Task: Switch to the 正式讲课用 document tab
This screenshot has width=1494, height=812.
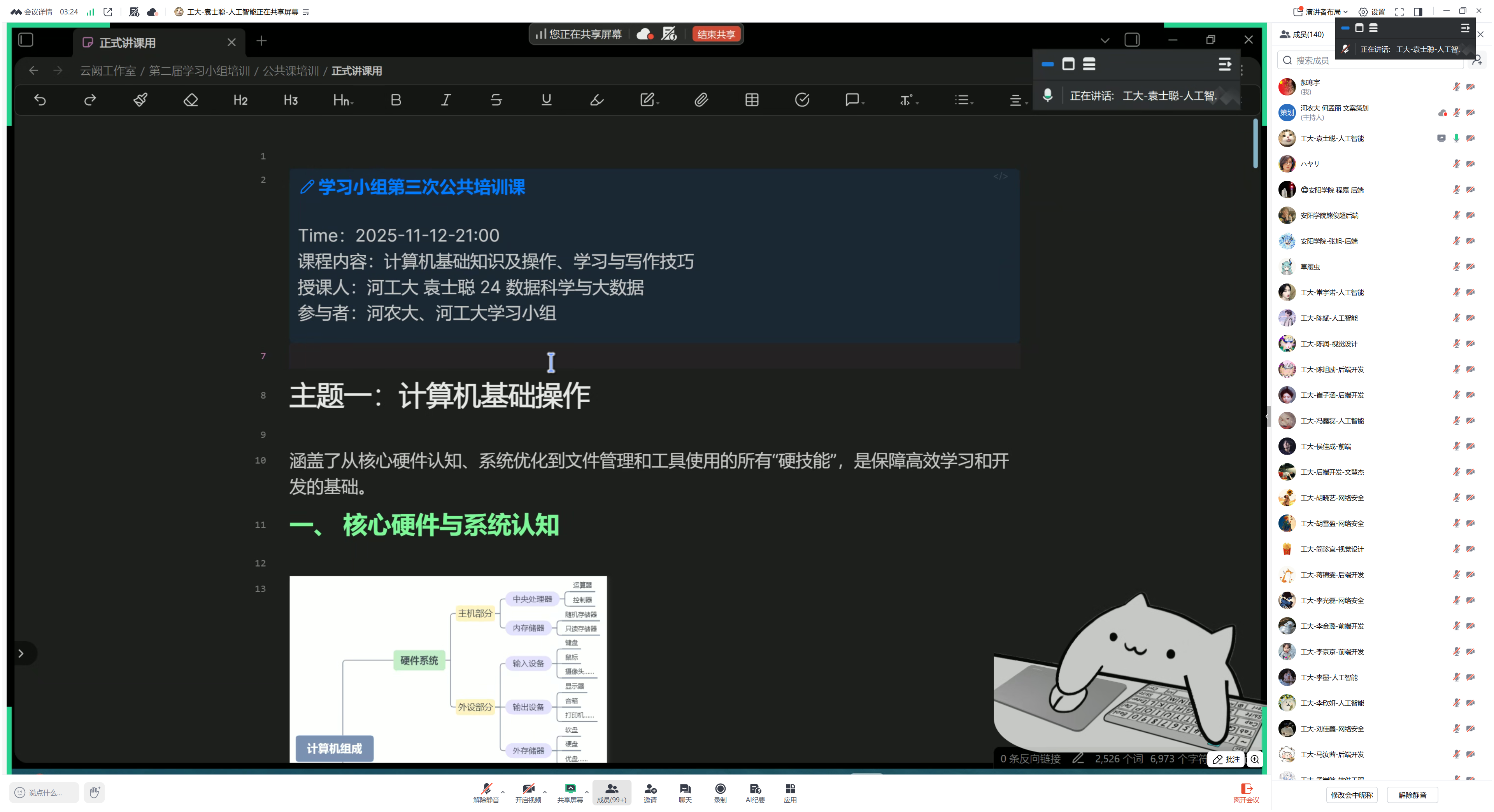Action: coord(127,42)
